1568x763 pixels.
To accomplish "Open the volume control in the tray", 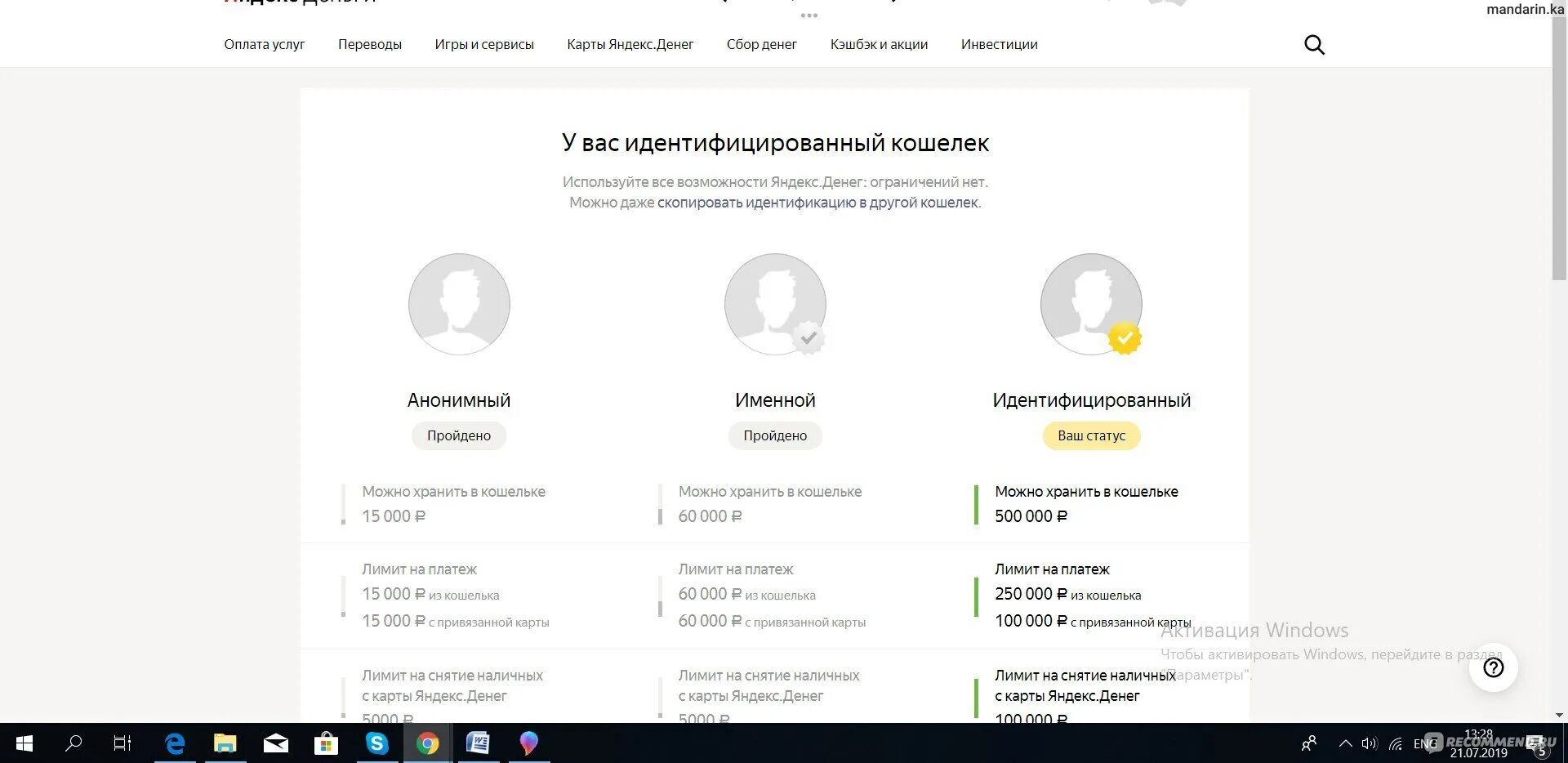I will (1370, 743).
